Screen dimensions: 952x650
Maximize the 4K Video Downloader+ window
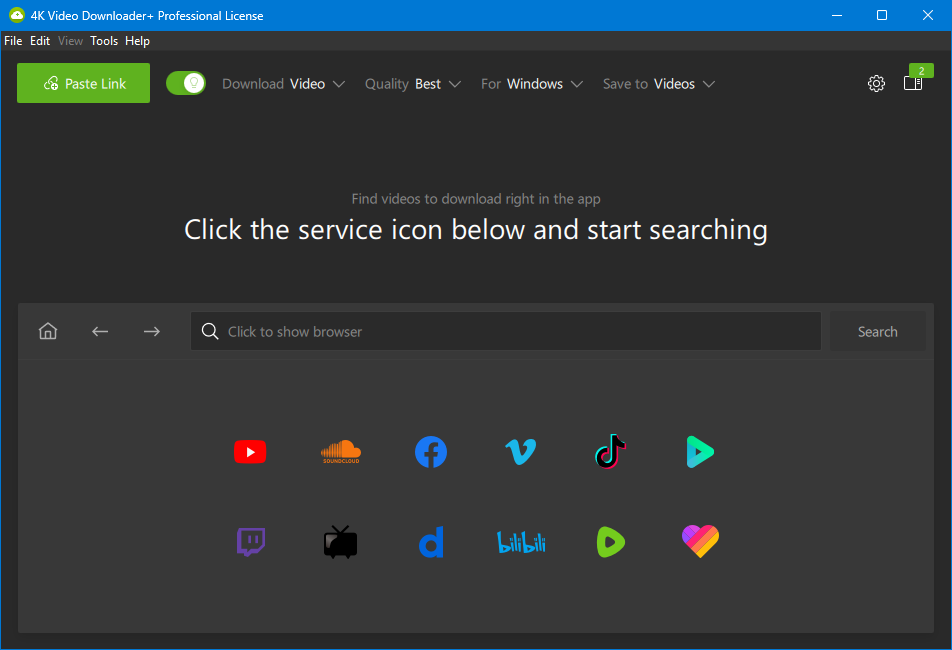point(882,15)
